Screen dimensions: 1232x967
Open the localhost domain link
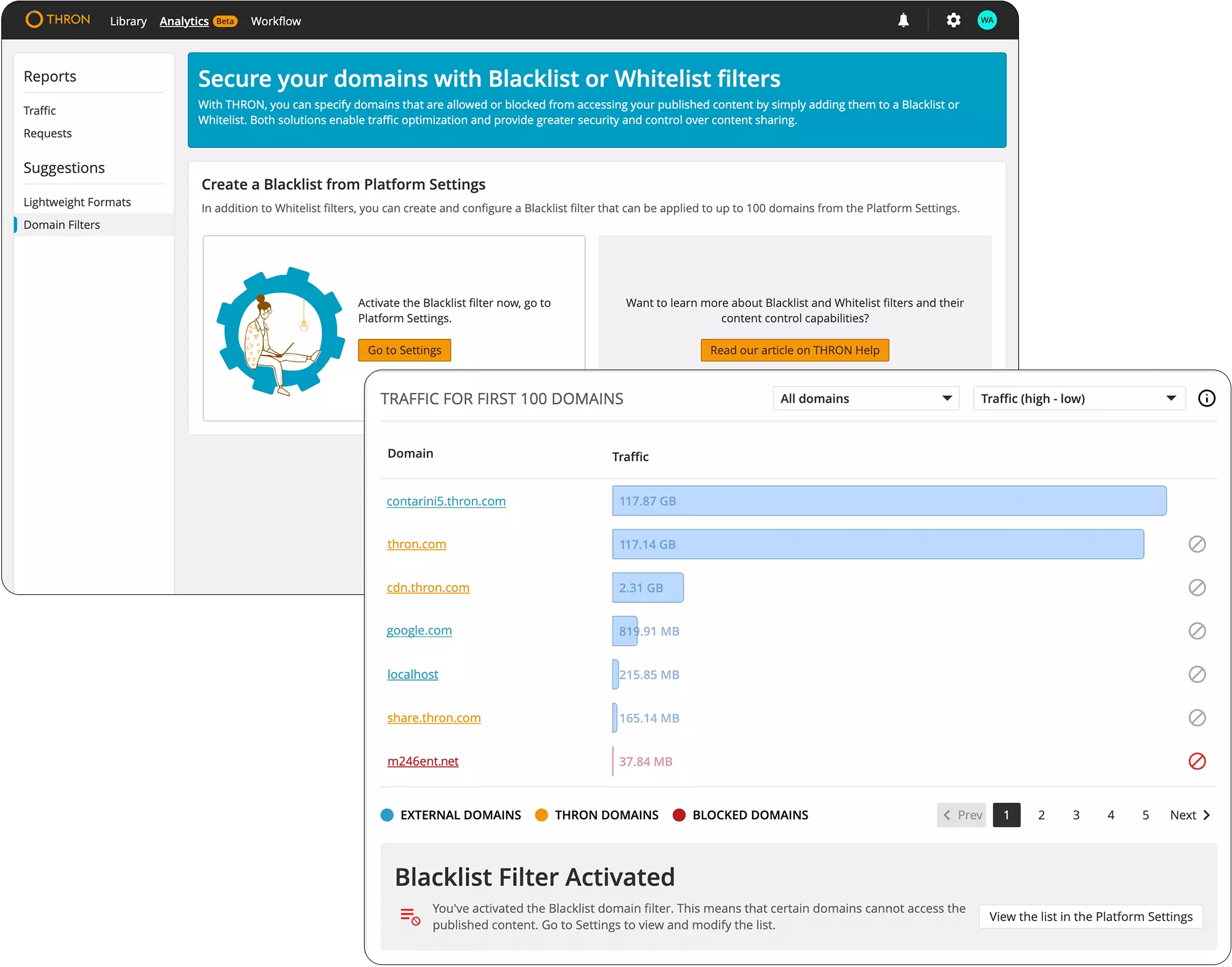413,674
